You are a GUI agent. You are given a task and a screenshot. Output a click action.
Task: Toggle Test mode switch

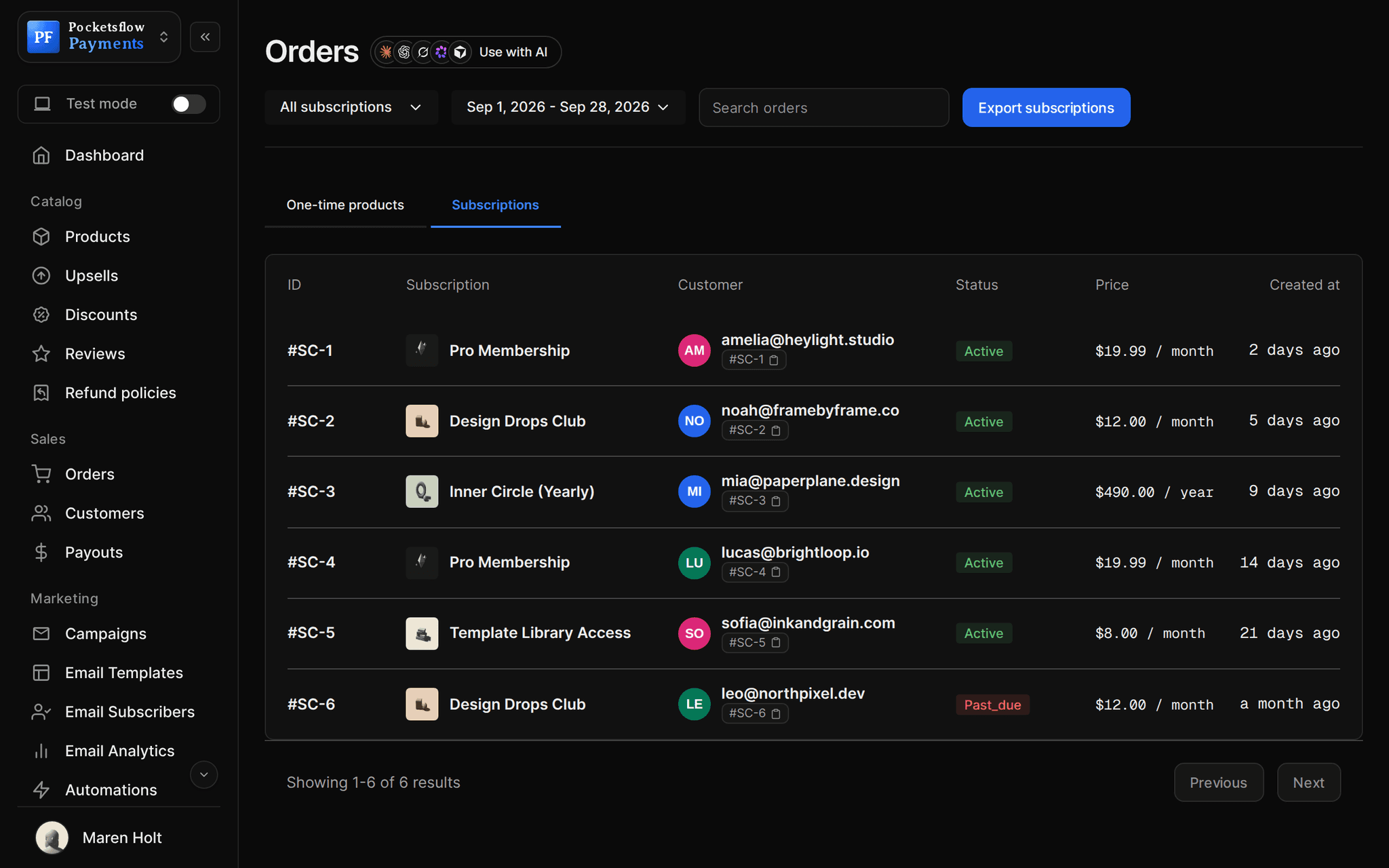click(x=189, y=104)
